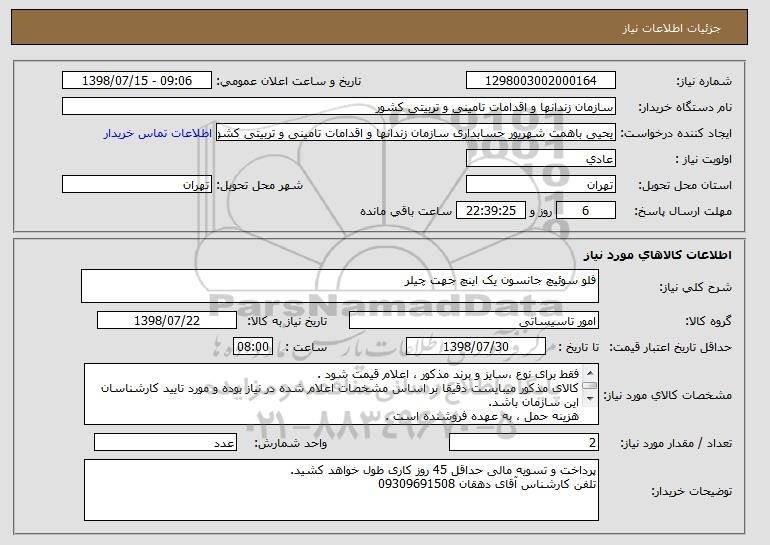Click the توضیحات خریدار label
The height and width of the screenshot is (545, 770).
[x=691, y=491]
